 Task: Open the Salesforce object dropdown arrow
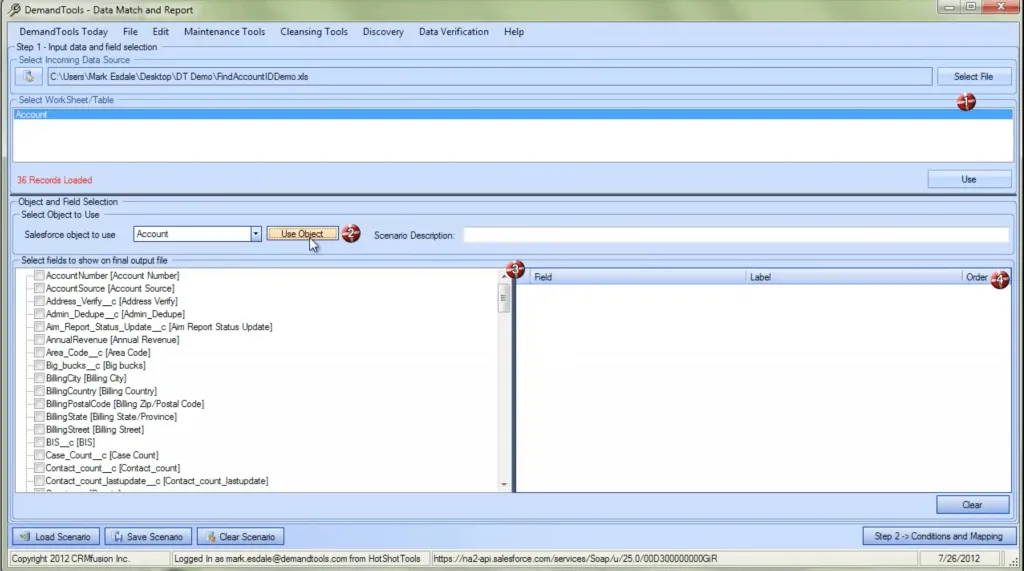(x=255, y=234)
